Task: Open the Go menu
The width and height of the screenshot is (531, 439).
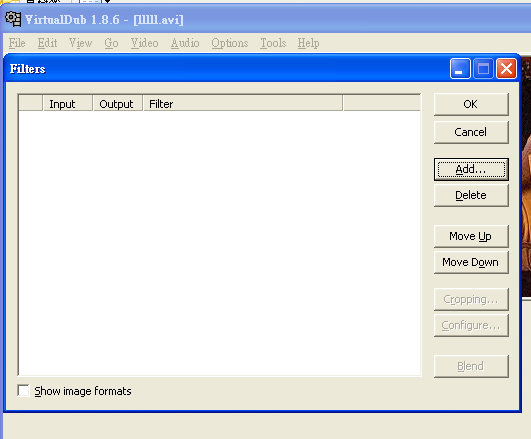Action: pos(111,43)
